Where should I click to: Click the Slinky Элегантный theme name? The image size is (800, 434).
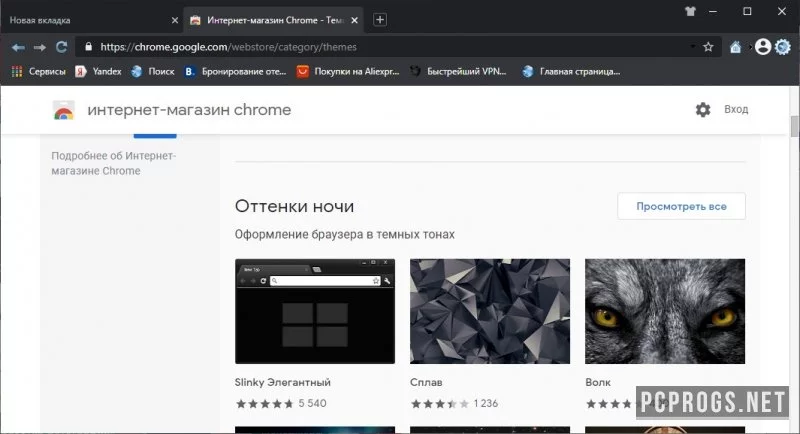pyautogui.click(x=283, y=382)
